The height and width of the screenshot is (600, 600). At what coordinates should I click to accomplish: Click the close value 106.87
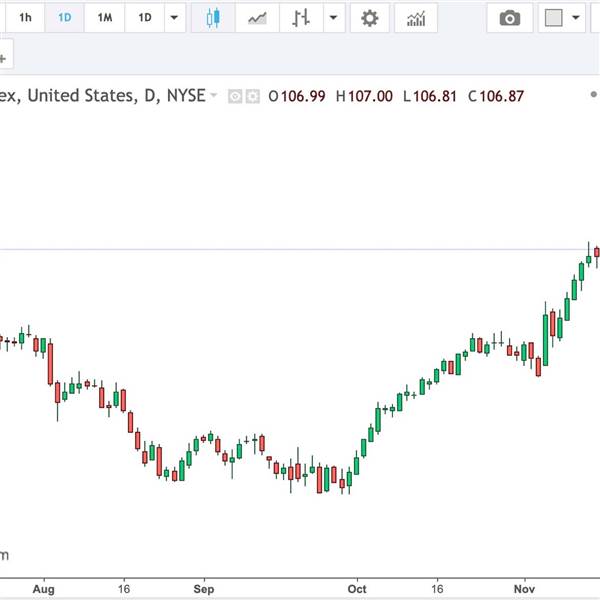coord(502,96)
